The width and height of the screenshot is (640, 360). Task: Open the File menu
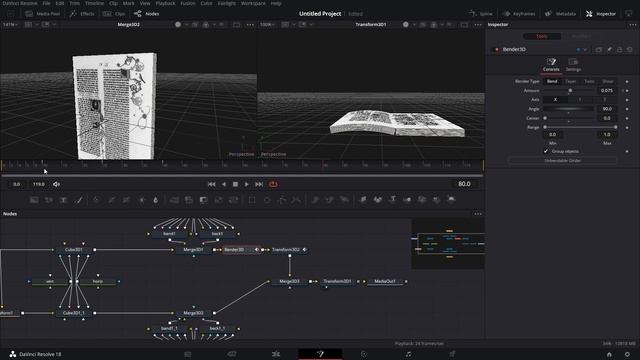[x=47, y=3]
